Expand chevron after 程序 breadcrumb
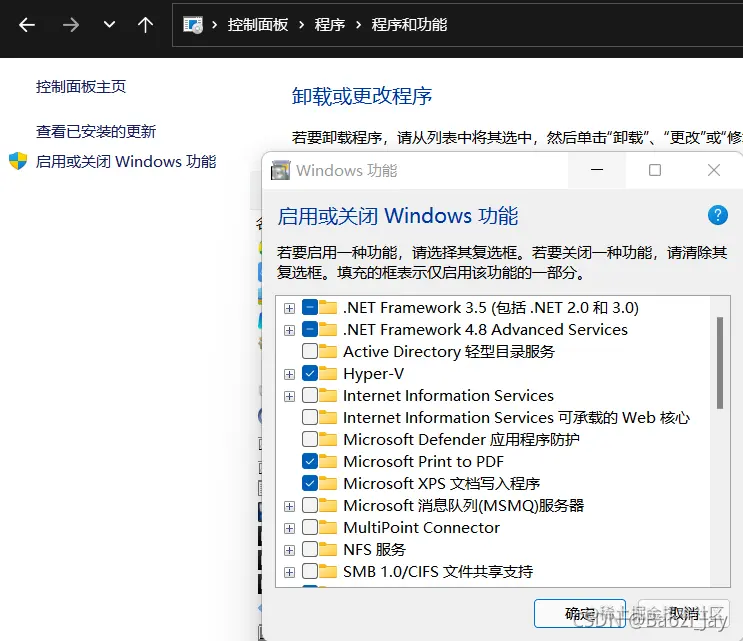The width and height of the screenshot is (743, 641). coord(358,25)
